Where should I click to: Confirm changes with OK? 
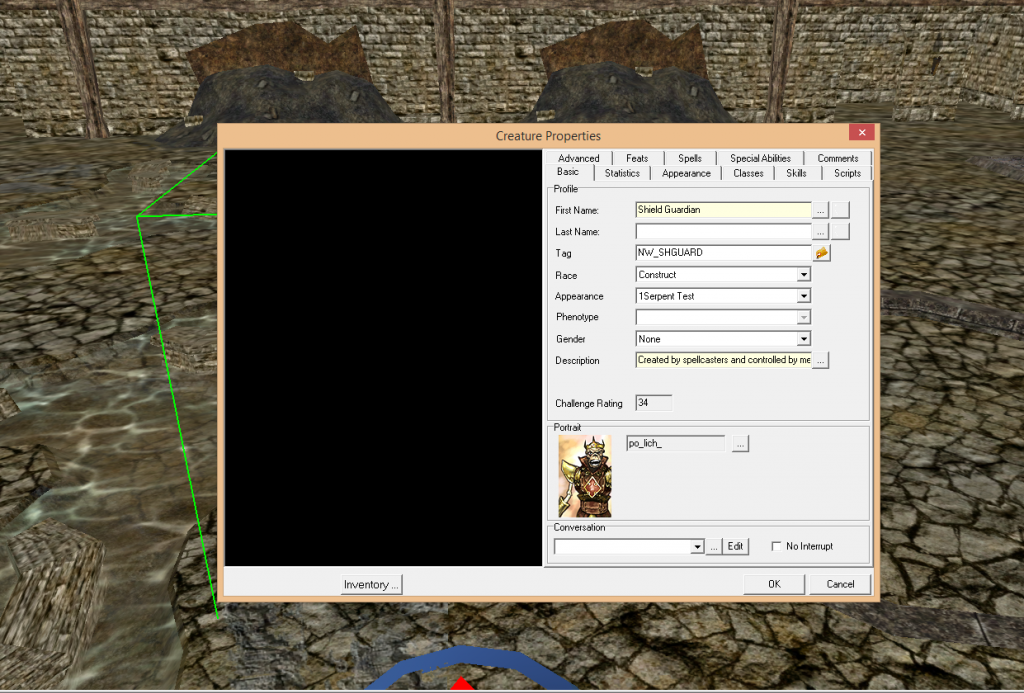(773, 584)
